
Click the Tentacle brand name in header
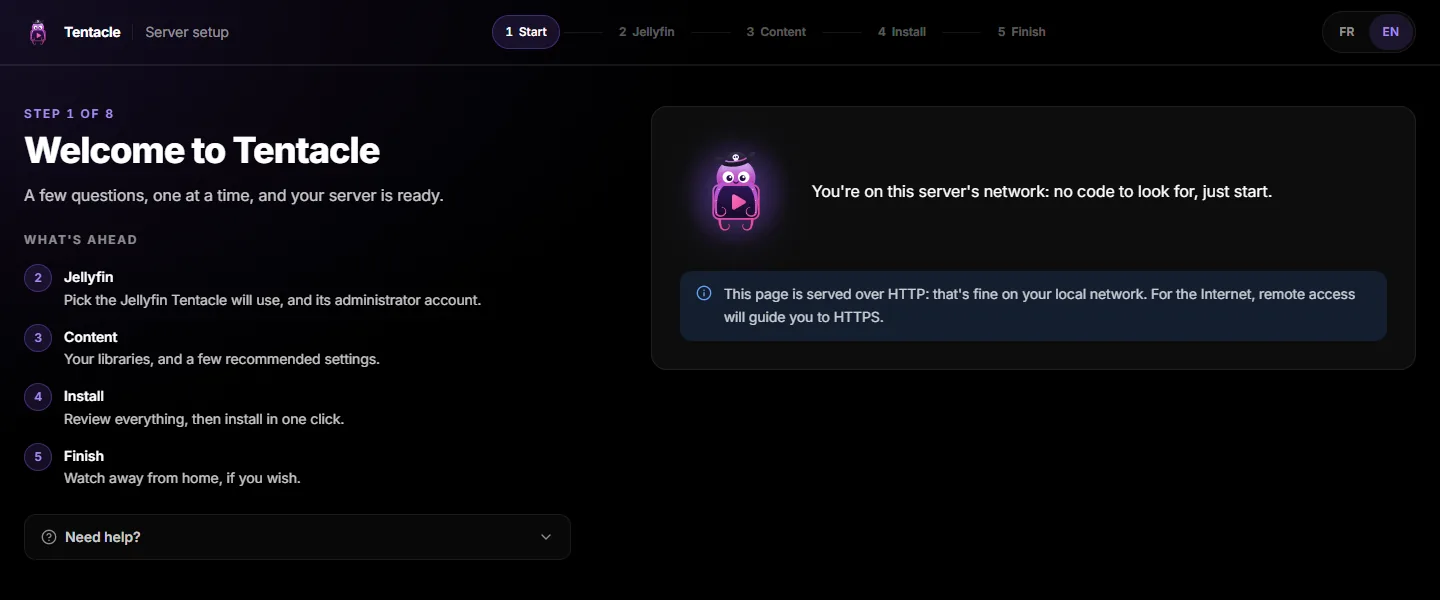click(92, 32)
